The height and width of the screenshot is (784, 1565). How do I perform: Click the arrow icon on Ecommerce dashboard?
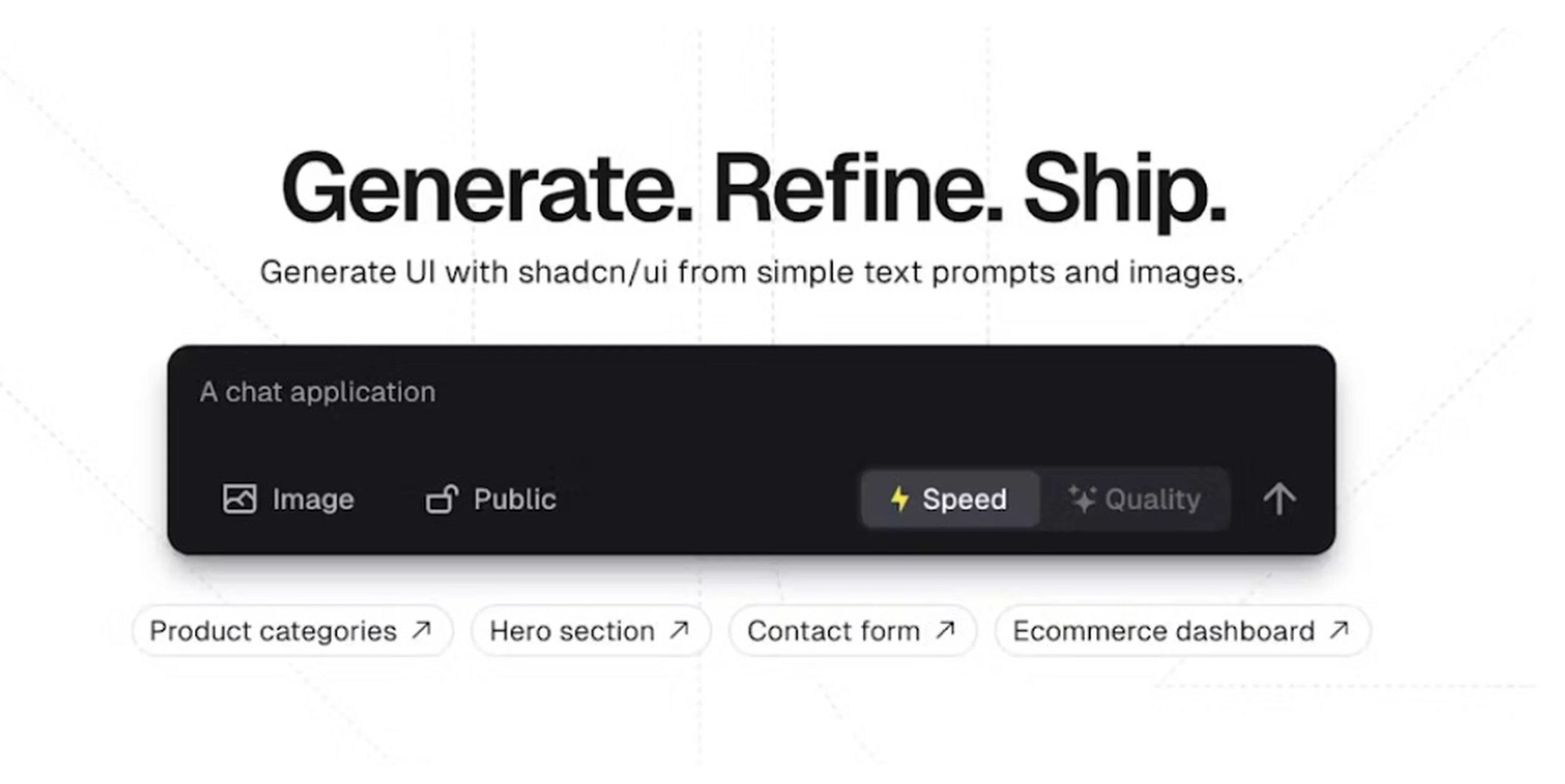(x=1339, y=630)
